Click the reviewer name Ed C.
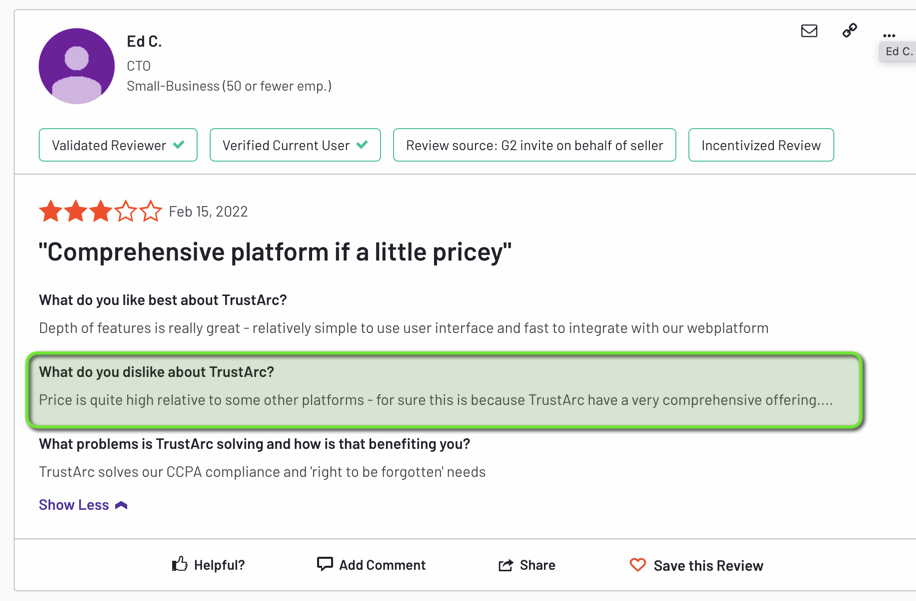Viewport: 916px width, 601px height. click(144, 41)
